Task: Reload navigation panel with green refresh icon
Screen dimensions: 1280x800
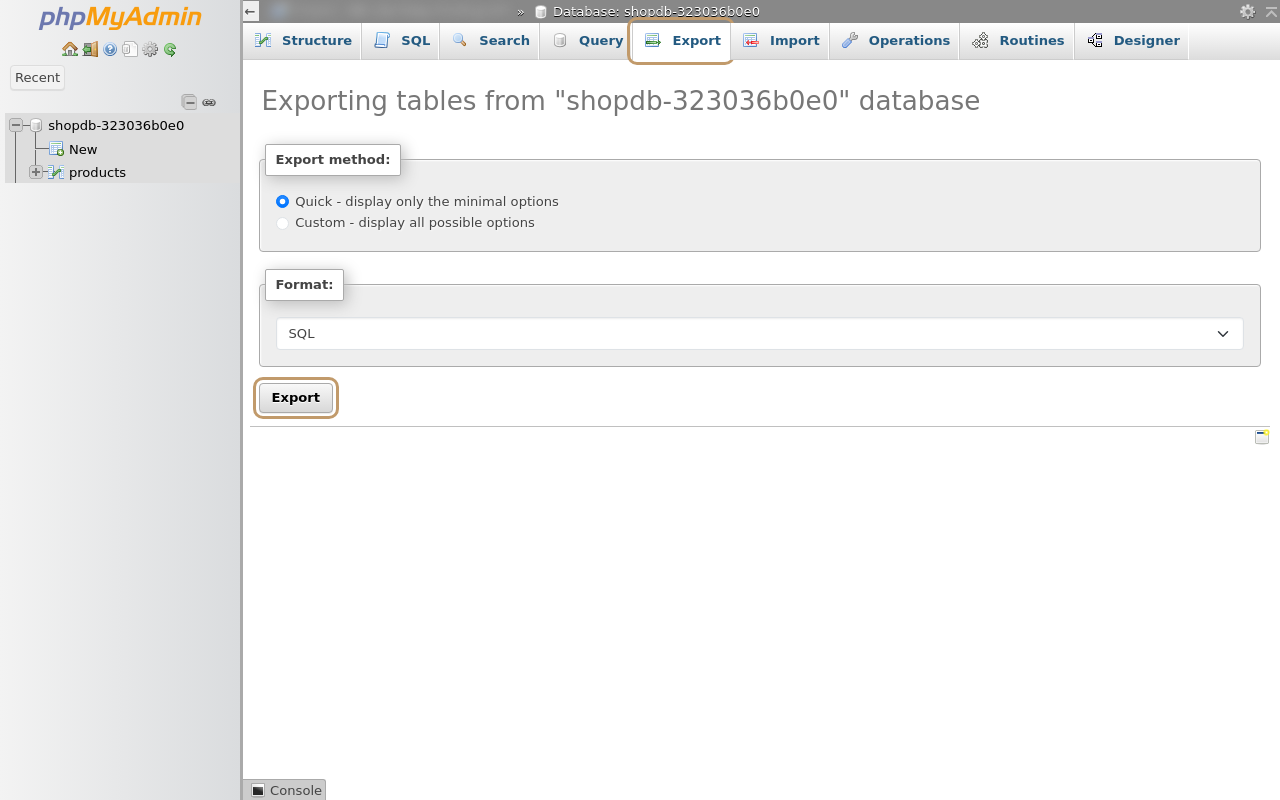Action: 170,49
